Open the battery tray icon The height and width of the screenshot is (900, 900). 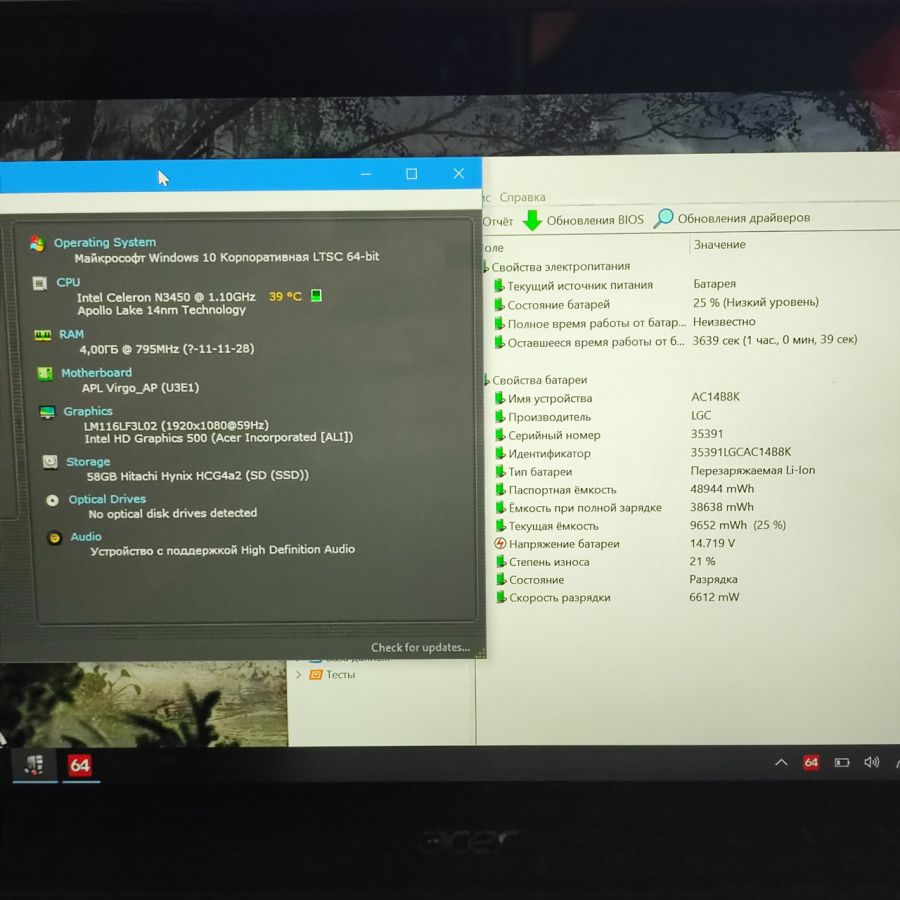(x=841, y=762)
